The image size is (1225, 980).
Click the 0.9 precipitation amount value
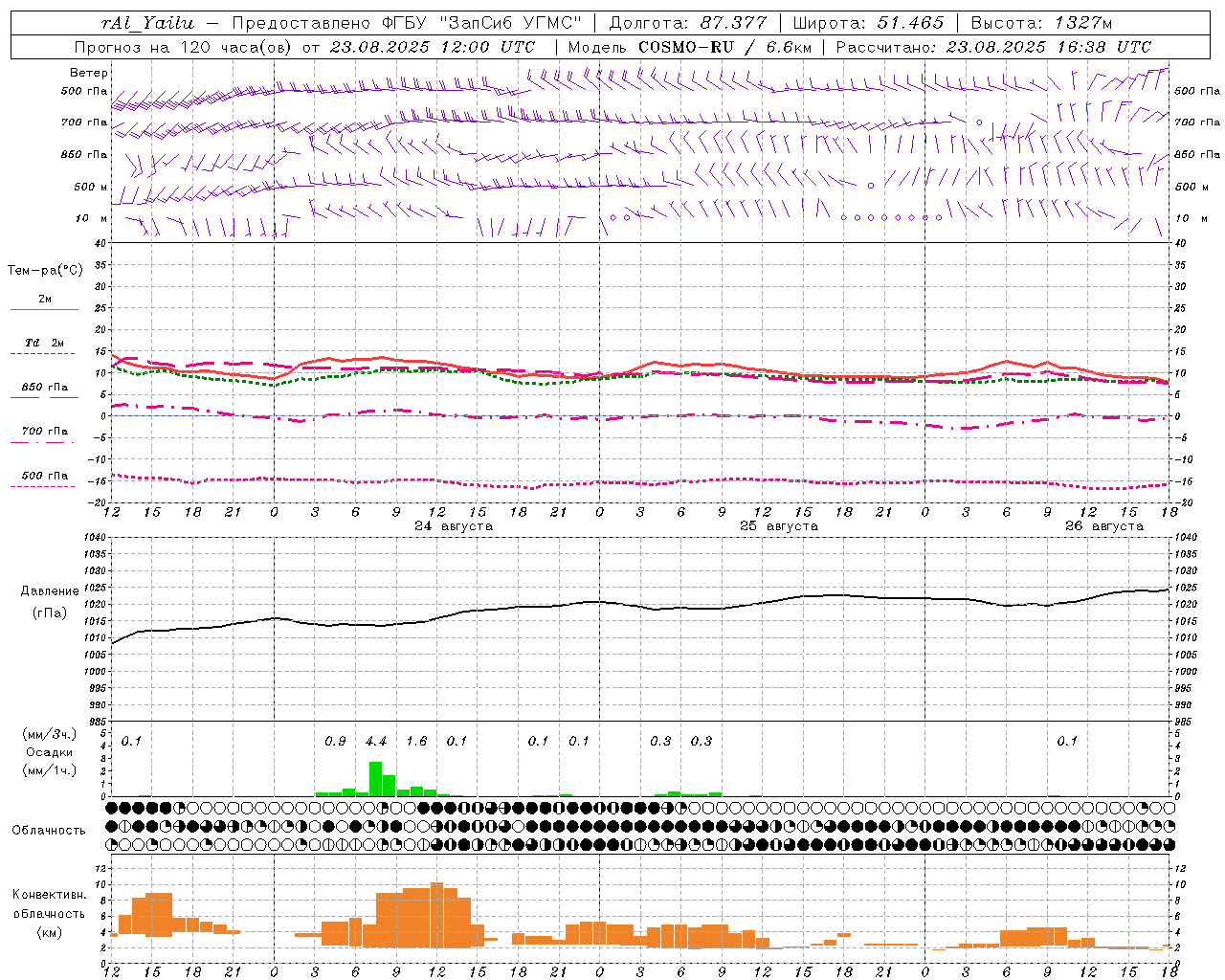click(335, 741)
